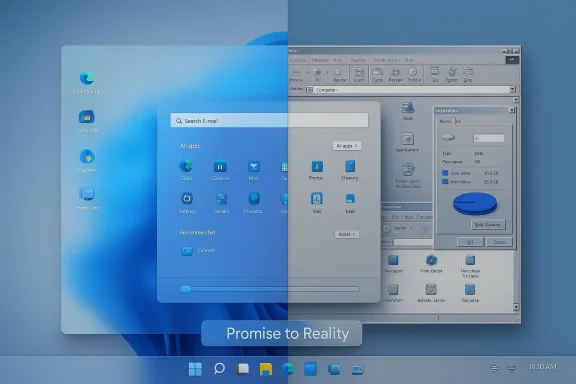Image resolution: width=576 pixels, height=384 pixels.
Task: Open the grey checkmark icon in the lower panel
Action: tap(431, 289)
